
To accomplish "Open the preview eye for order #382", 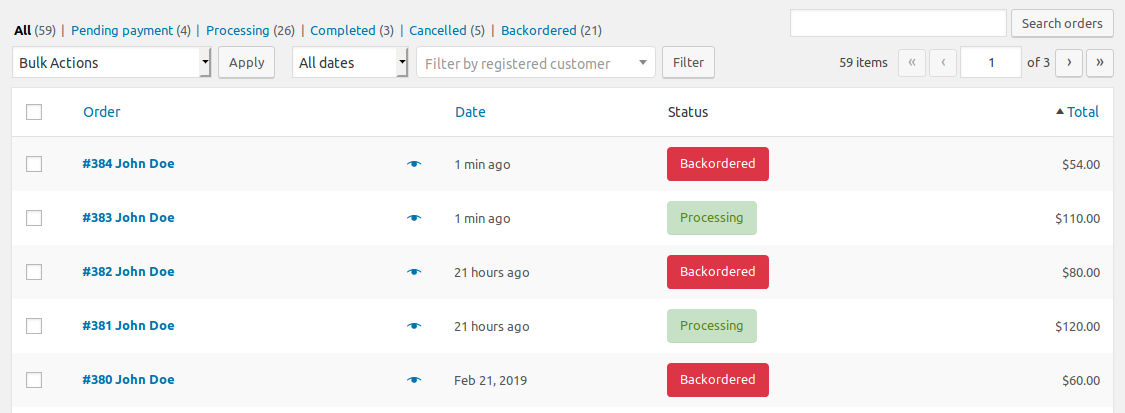I will coord(414,272).
